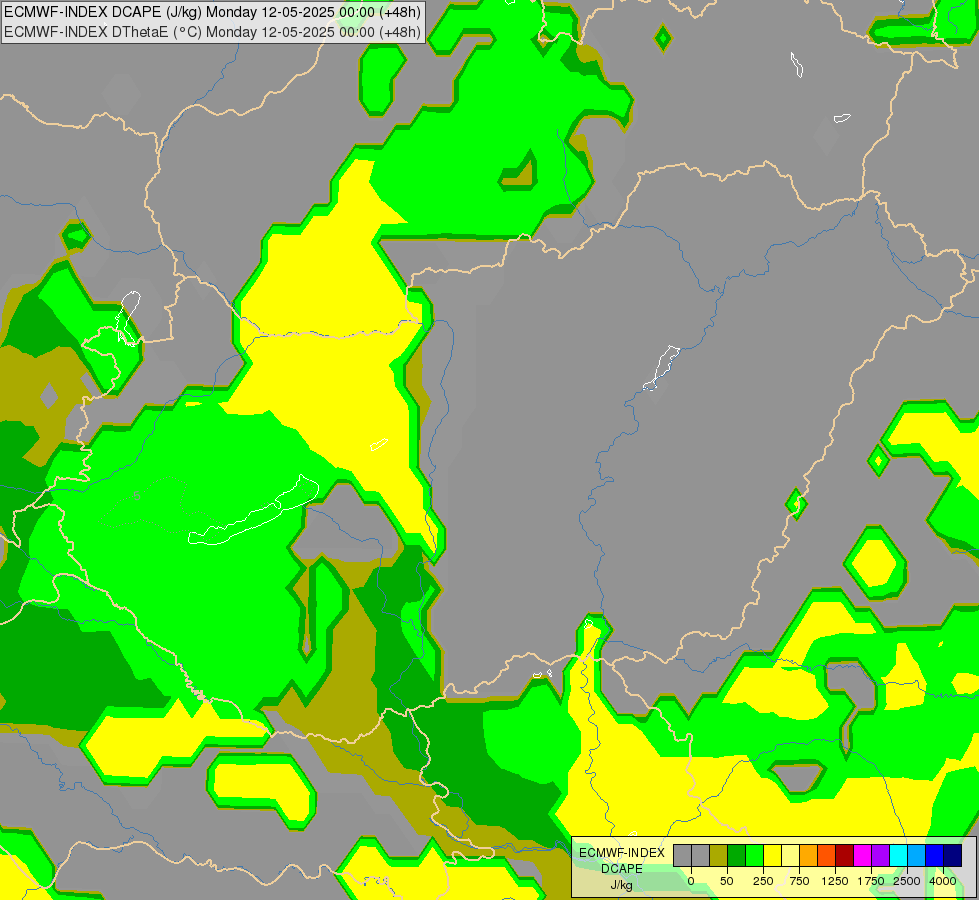Select the bright yellow legend swatch
Viewport: 979px width, 900px height.
click(x=773, y=855)
